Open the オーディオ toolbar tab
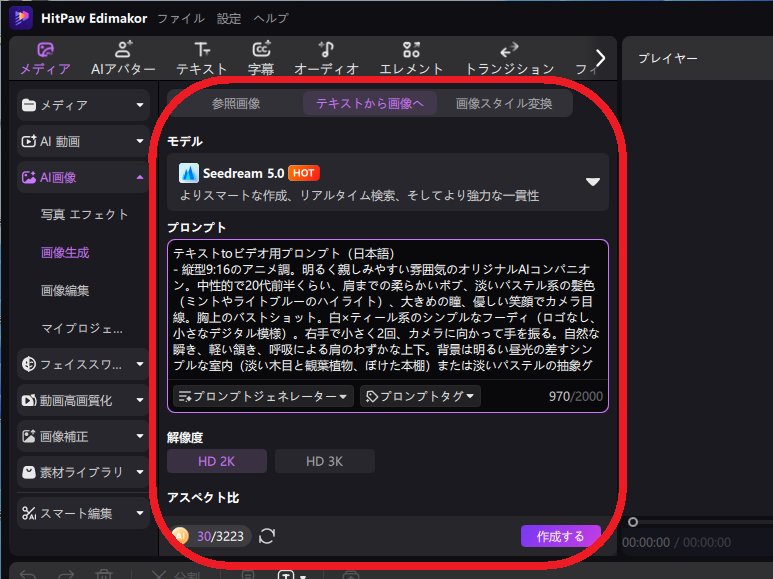Screen dimensions: 773x579 326,58
